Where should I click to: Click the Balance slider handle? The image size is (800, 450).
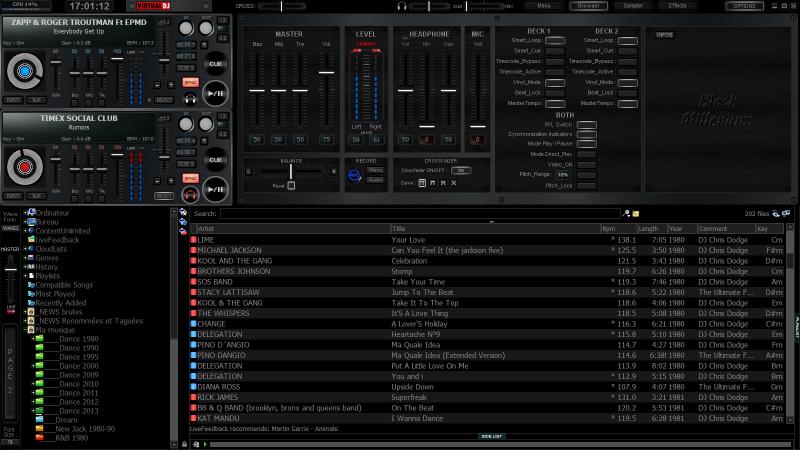pyautogui.click(x=291, y=171)
